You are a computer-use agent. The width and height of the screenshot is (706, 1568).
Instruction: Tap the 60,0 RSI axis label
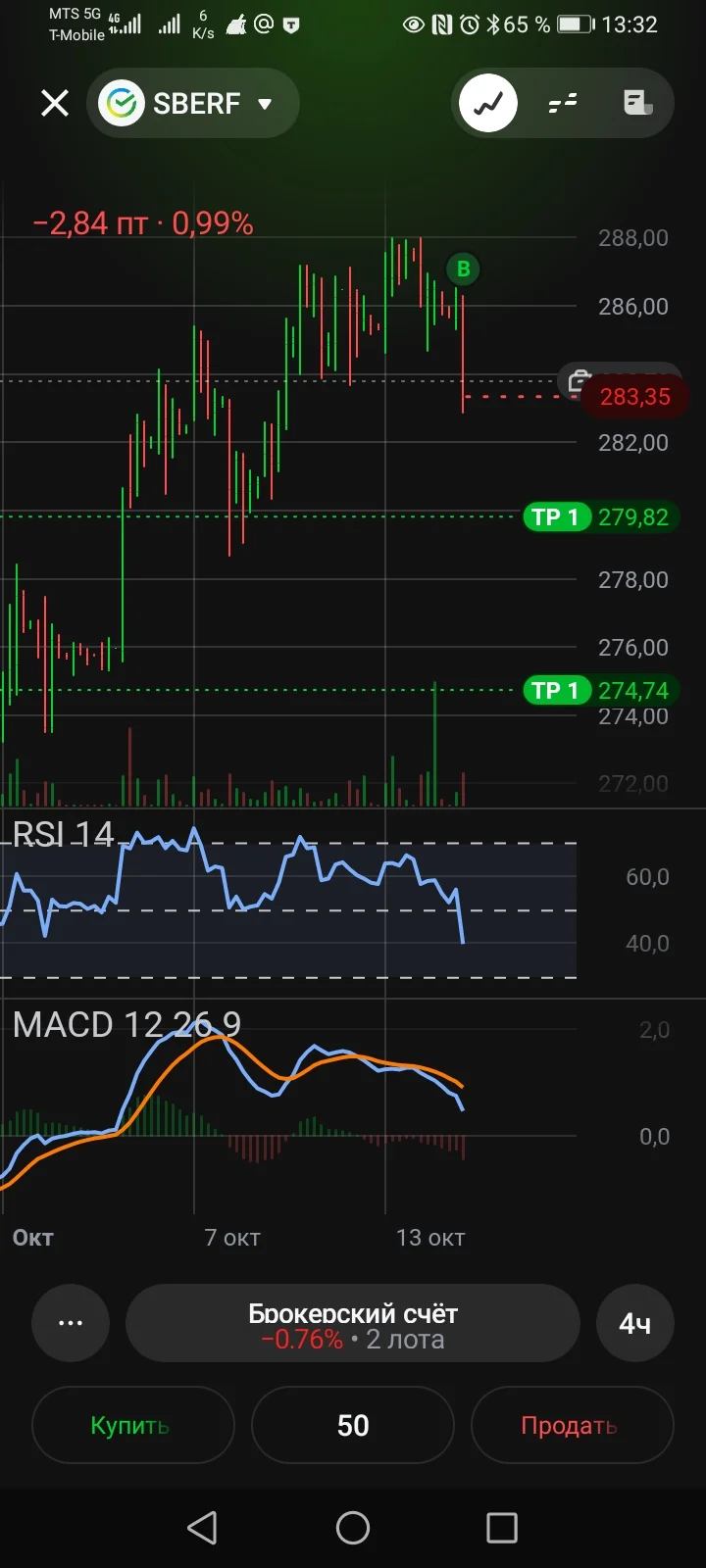pyautogui.click(x=647, y=877)
